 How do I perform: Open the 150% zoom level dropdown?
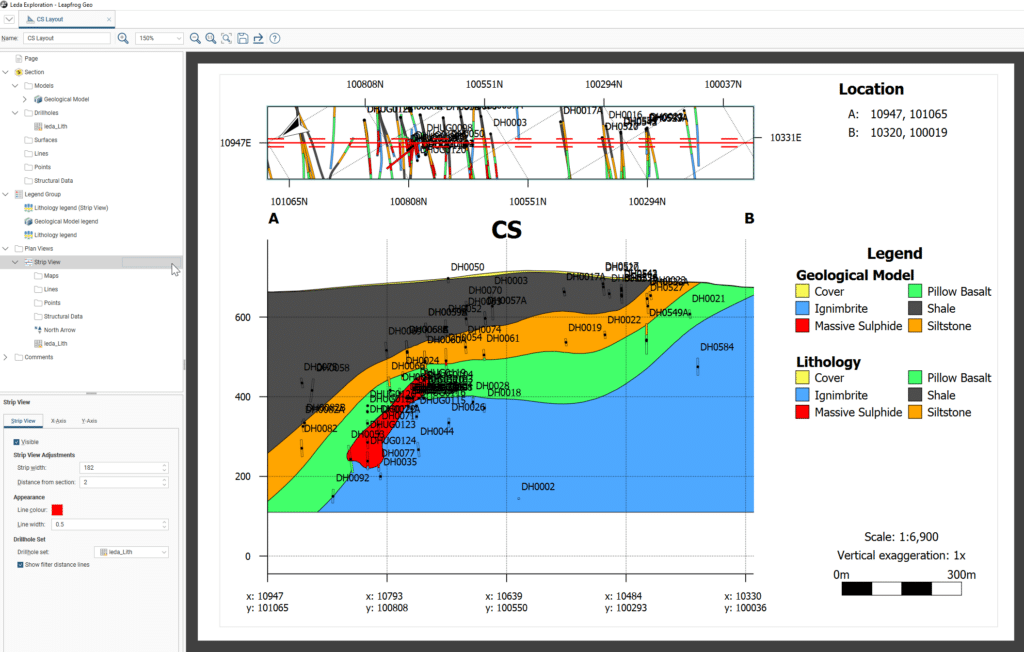point(159,38)
